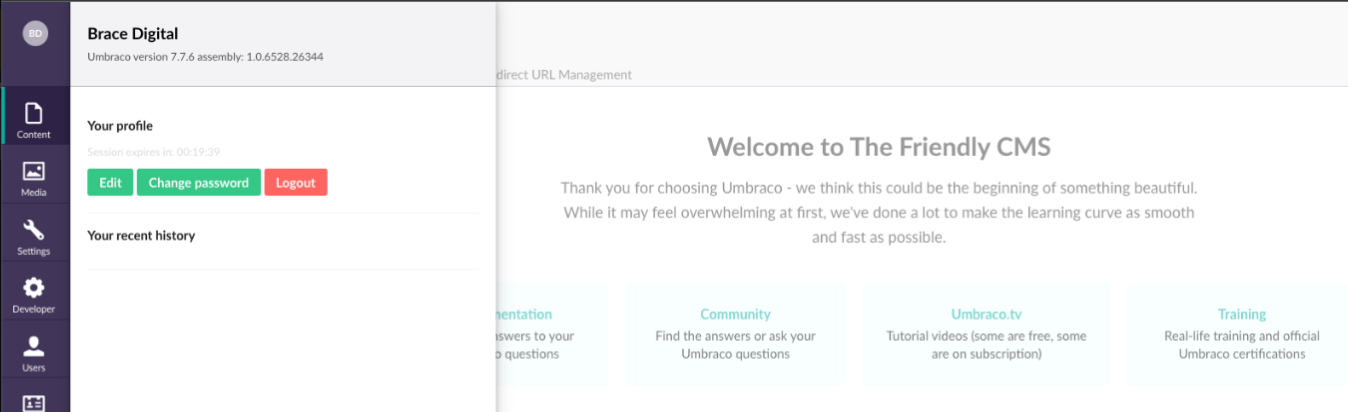The width and height of the screenshot is (1348, 412).
Task: Click the Umbraco version 7.7.6 text
Action: pyautogui.click(x=205, y=57)
